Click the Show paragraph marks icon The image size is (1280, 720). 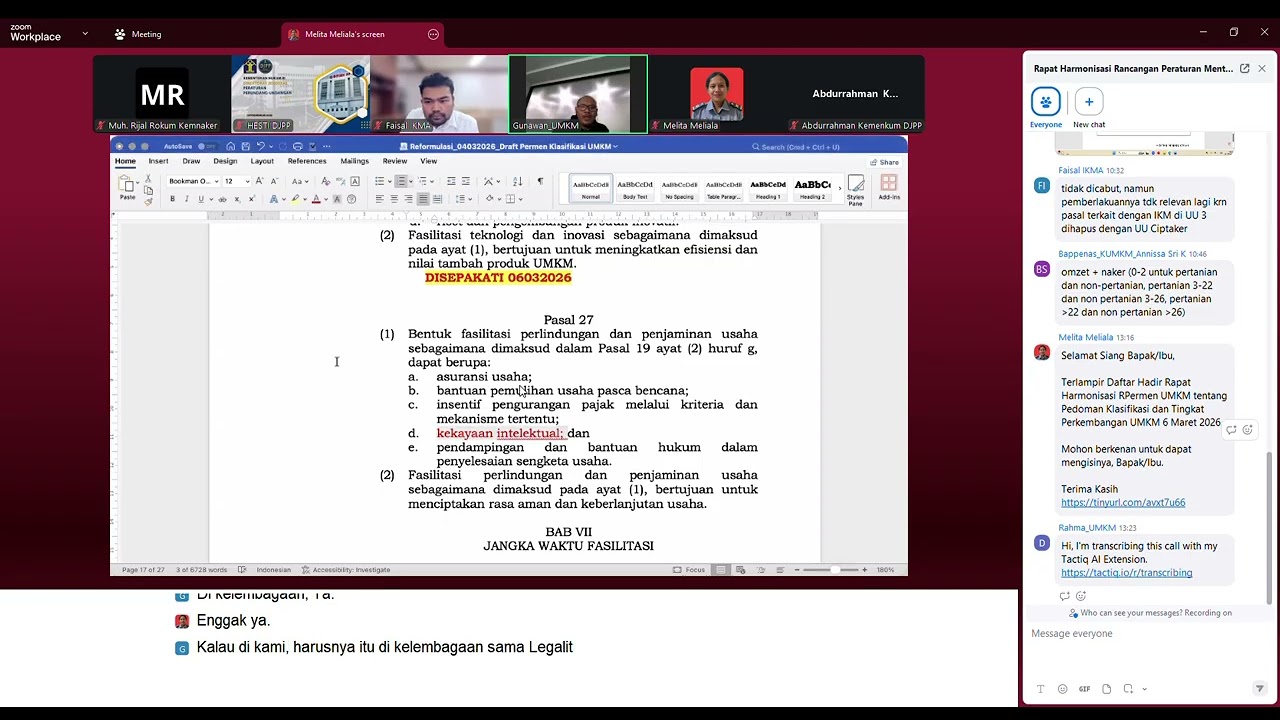tap(540, 181)
